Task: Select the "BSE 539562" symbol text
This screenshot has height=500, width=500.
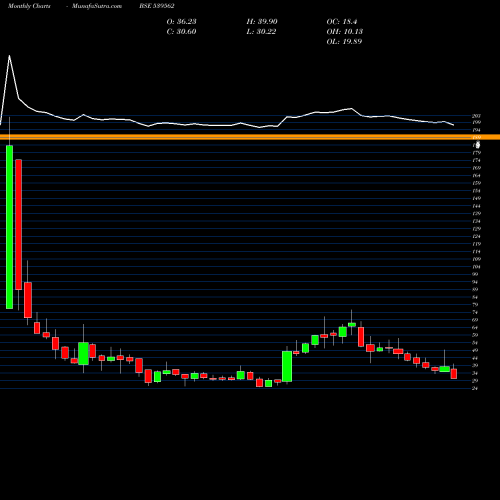Action: click(x=157, y=6)
